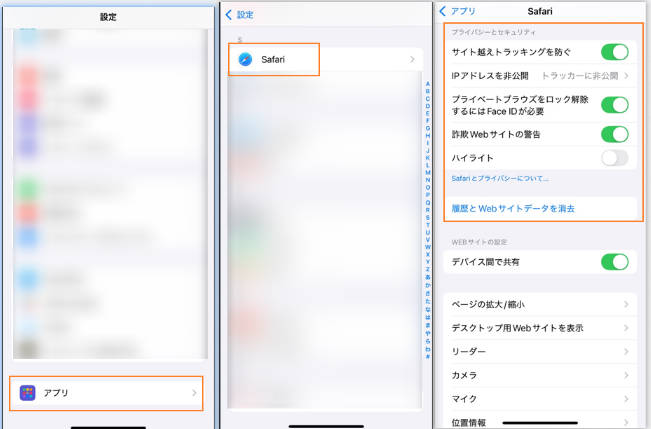Screen dimensions: 651x429
Task: Jump to letter M in index bar
Action: (428, 172)
